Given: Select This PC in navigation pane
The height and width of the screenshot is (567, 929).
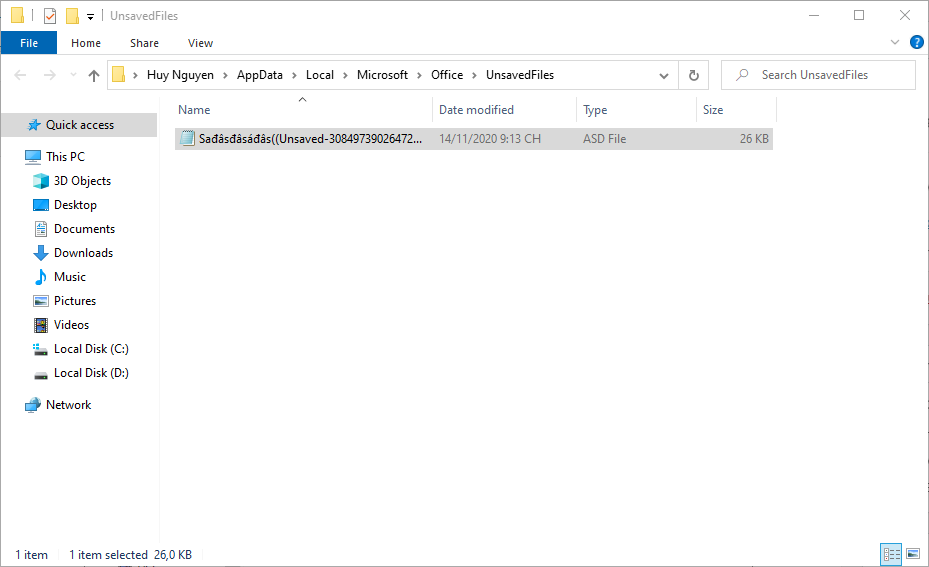Looking at the screenshot, I should point(65,156).
